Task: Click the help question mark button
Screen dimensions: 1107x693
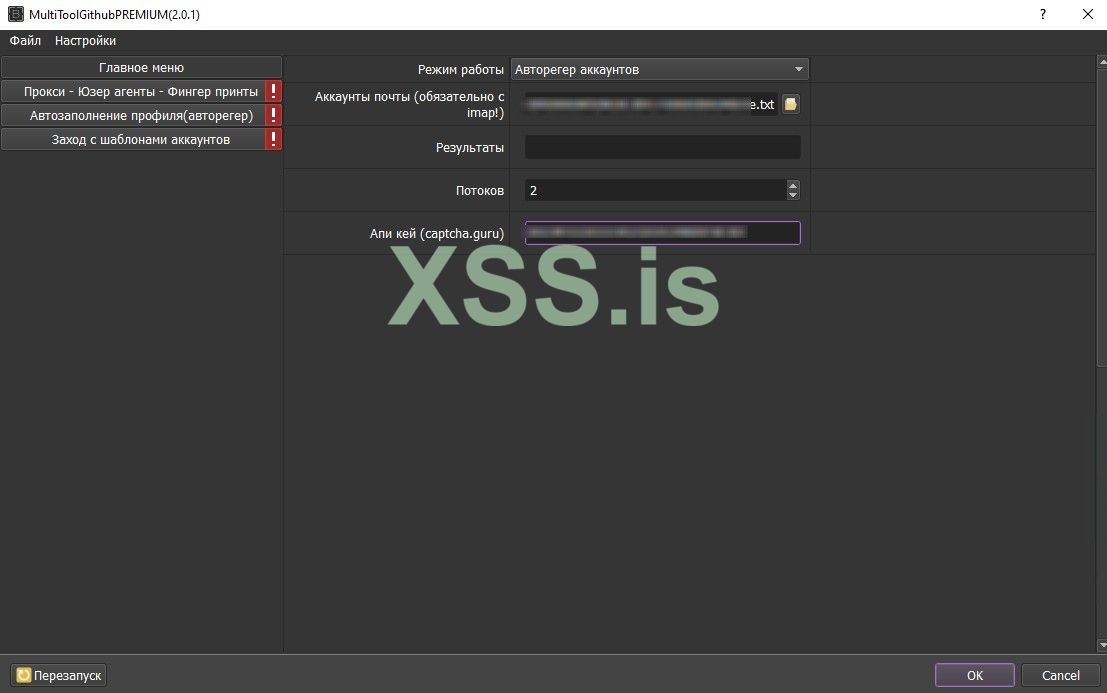Action: 1043,14
